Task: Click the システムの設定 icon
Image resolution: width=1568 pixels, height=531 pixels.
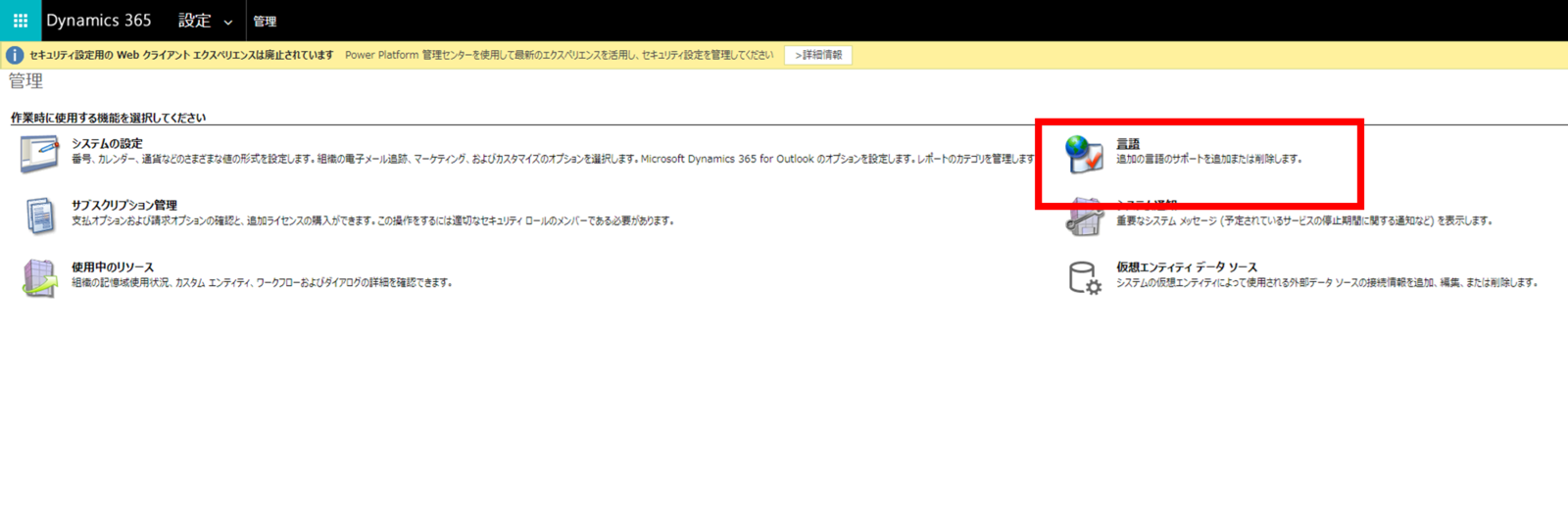Action: (x=39, y=155)
